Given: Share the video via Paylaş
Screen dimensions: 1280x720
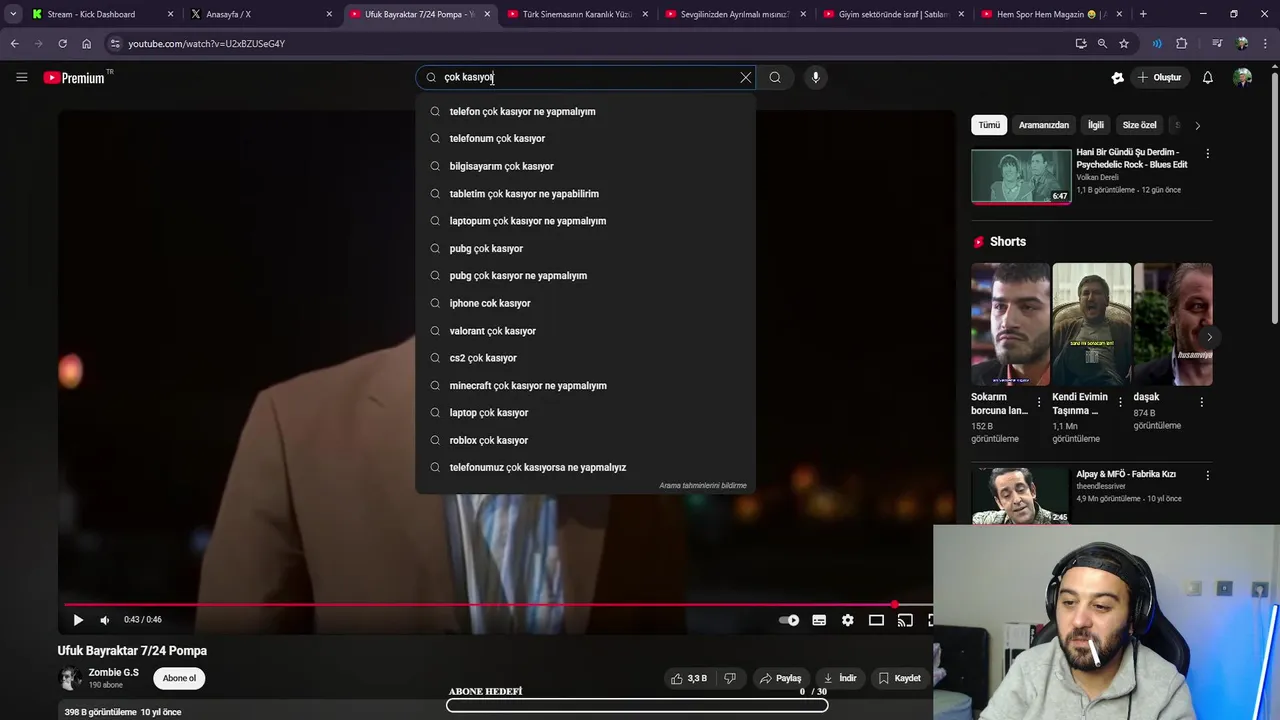Looking at the screenshot, I should click(781, 678).
